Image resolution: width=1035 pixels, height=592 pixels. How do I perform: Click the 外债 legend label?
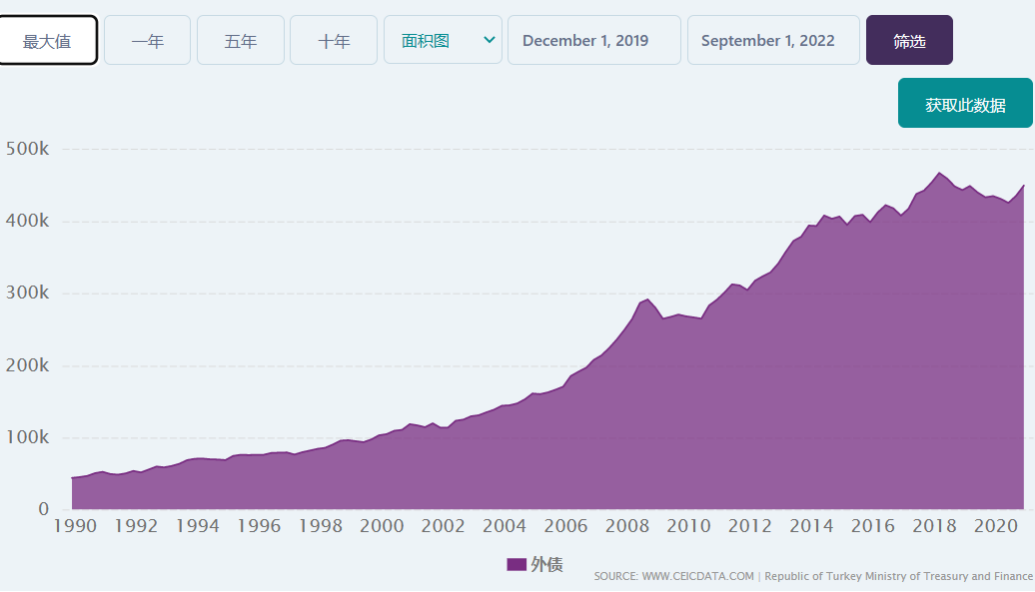point(547,564)
